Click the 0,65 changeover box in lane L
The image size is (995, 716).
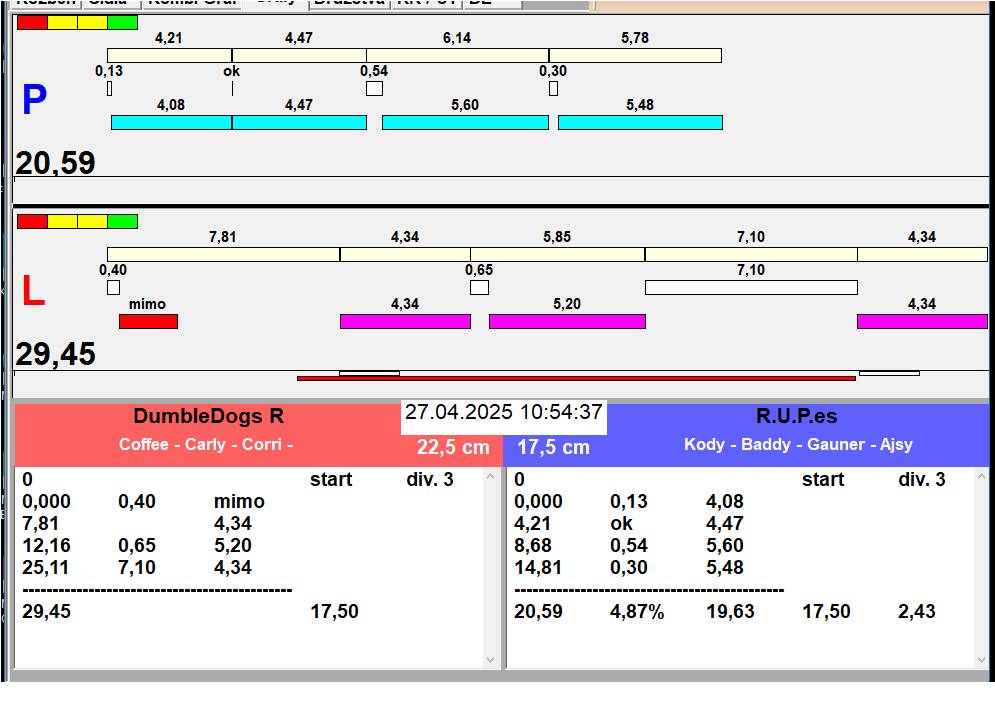tap(479, 287)
